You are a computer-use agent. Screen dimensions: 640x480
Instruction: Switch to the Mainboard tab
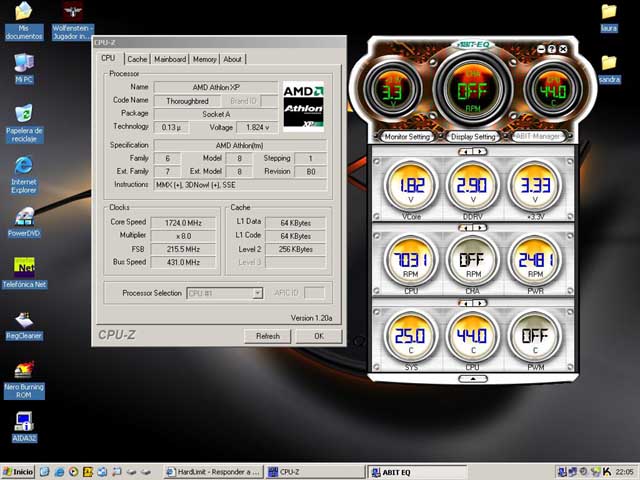click(170, 59)
